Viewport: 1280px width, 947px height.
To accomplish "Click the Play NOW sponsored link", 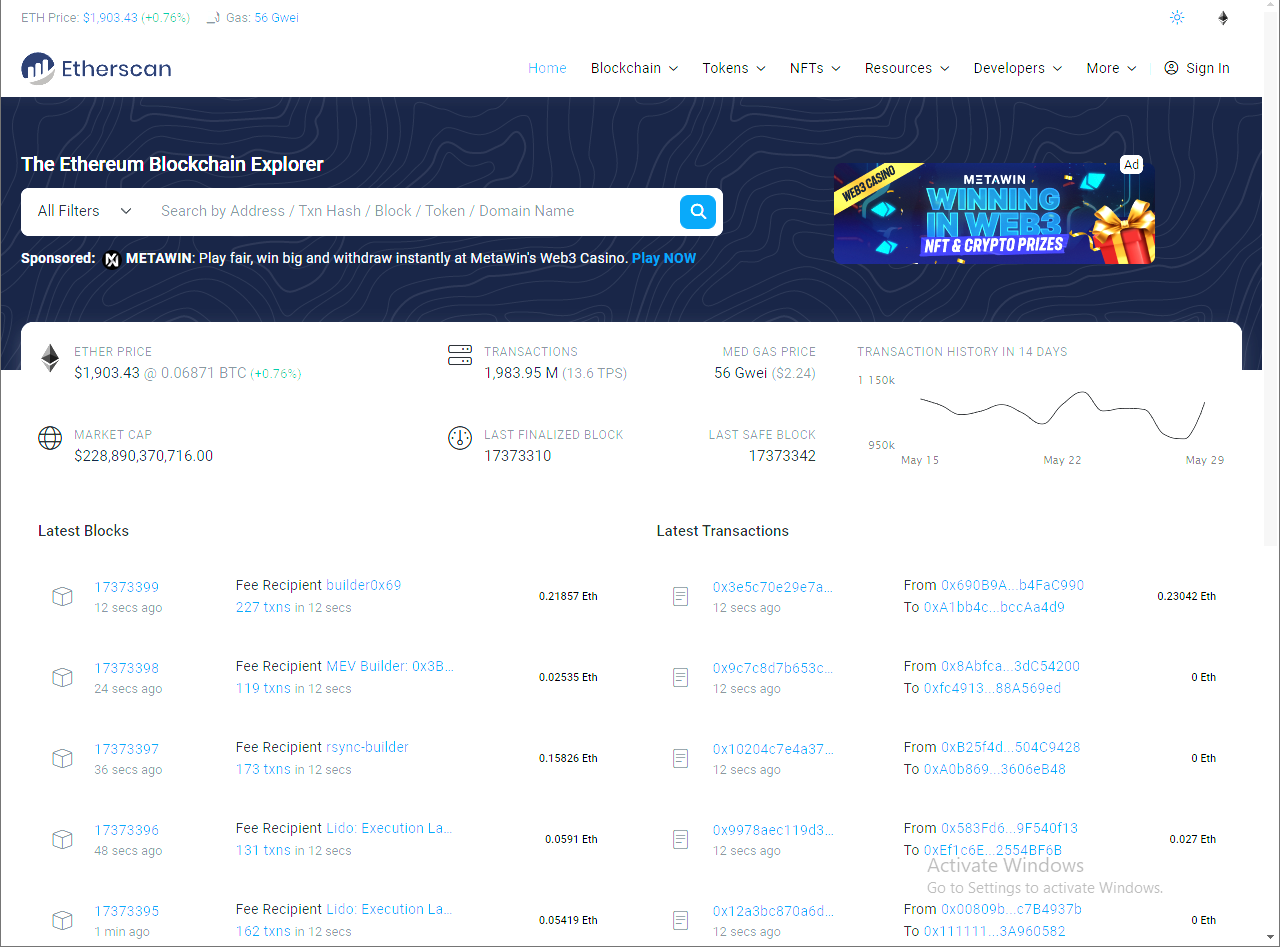I will [x=664, y=258].
